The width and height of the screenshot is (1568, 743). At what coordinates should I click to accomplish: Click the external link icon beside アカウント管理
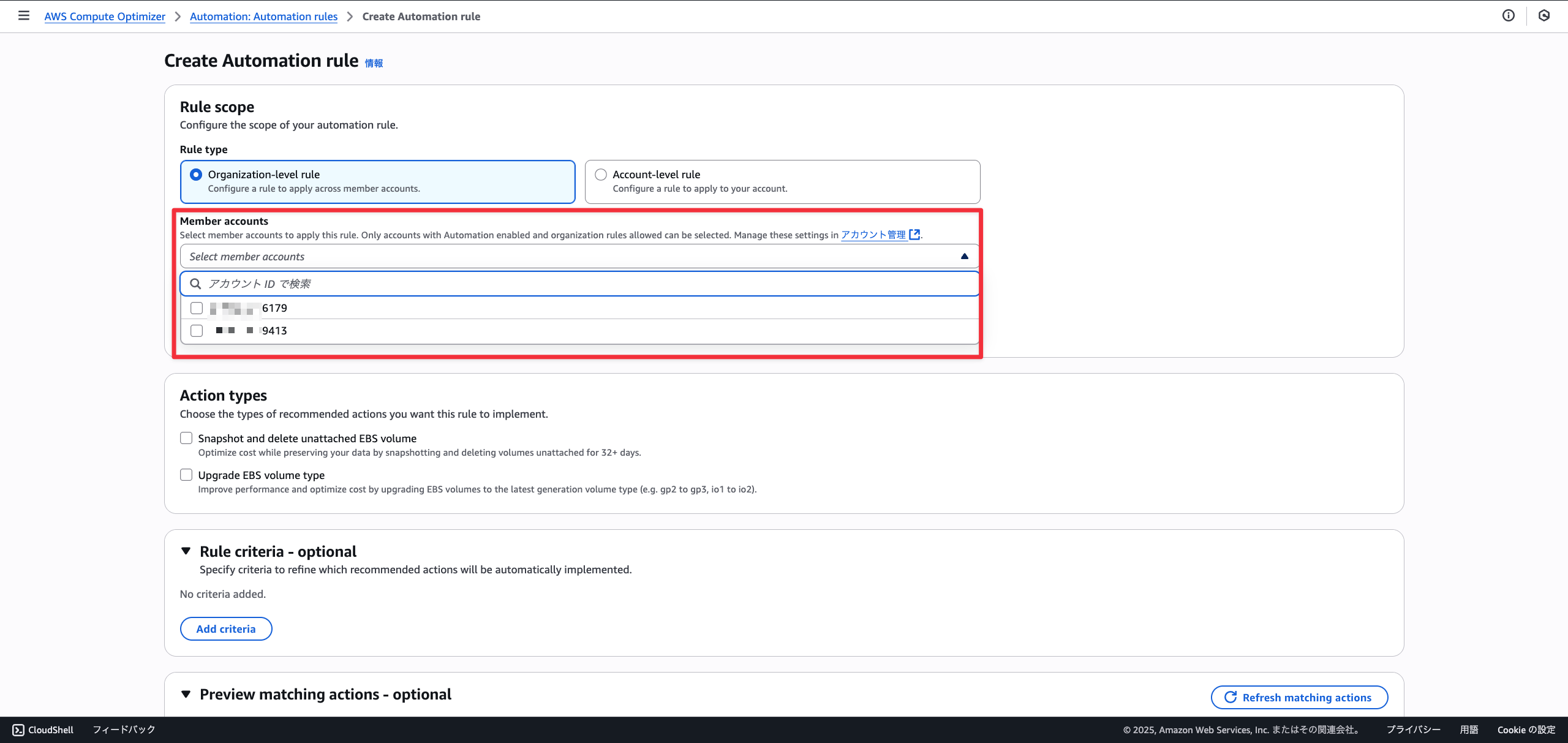(x=914, y=235)
